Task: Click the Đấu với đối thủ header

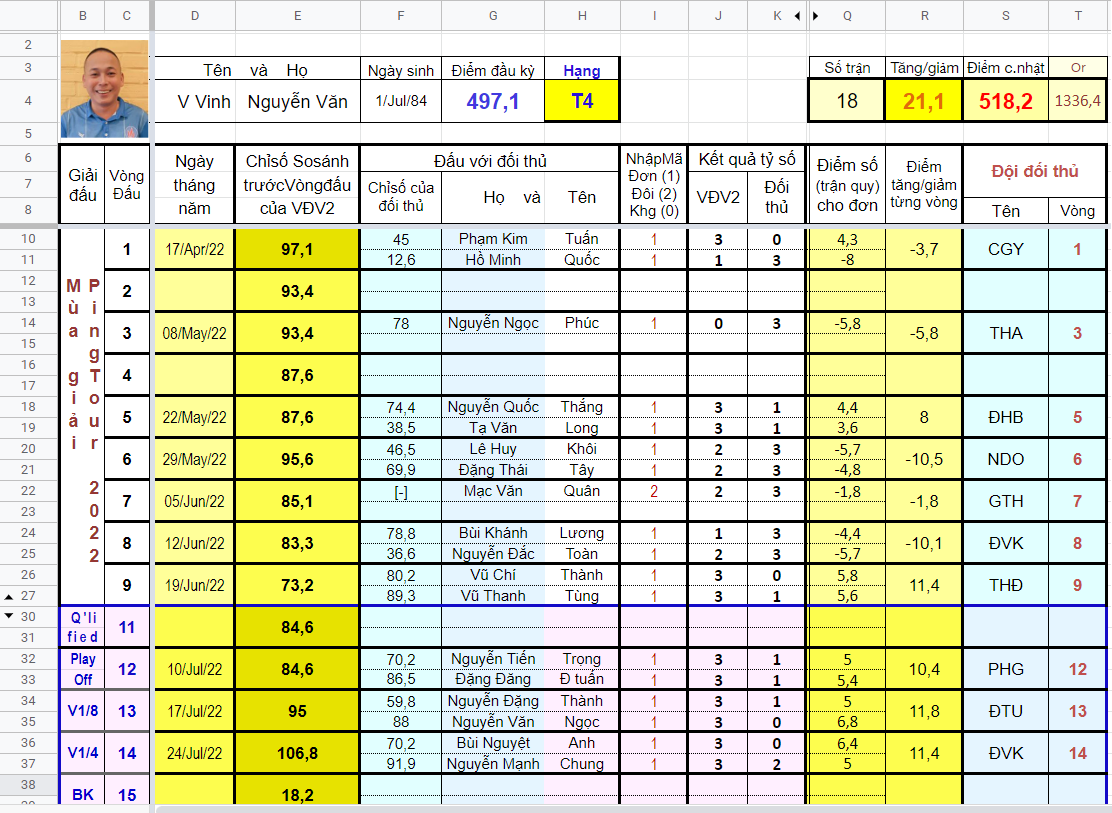Action: pos(490,161)
